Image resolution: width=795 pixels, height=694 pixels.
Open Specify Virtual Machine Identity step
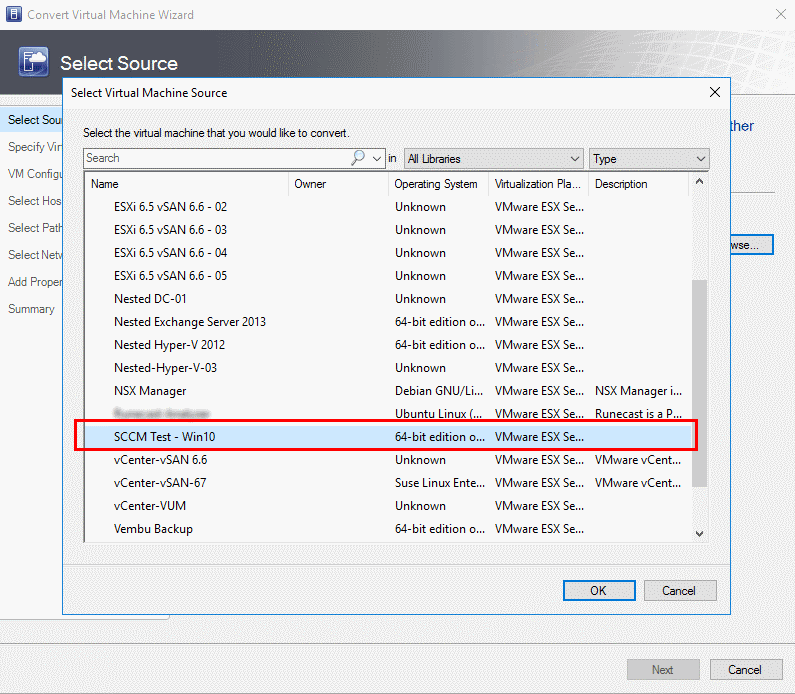tap(34, 147)
